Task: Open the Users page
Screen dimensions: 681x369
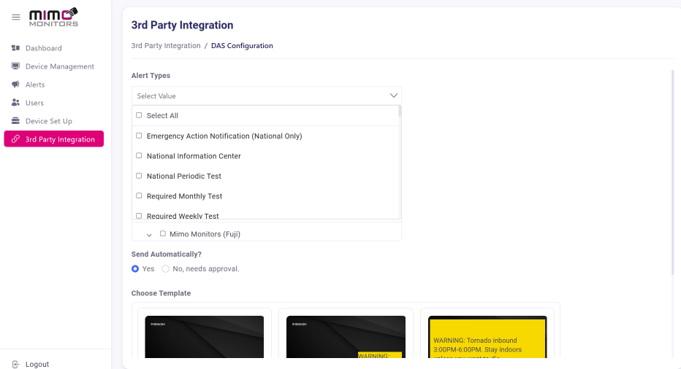Action: click(x=34, y=103)
